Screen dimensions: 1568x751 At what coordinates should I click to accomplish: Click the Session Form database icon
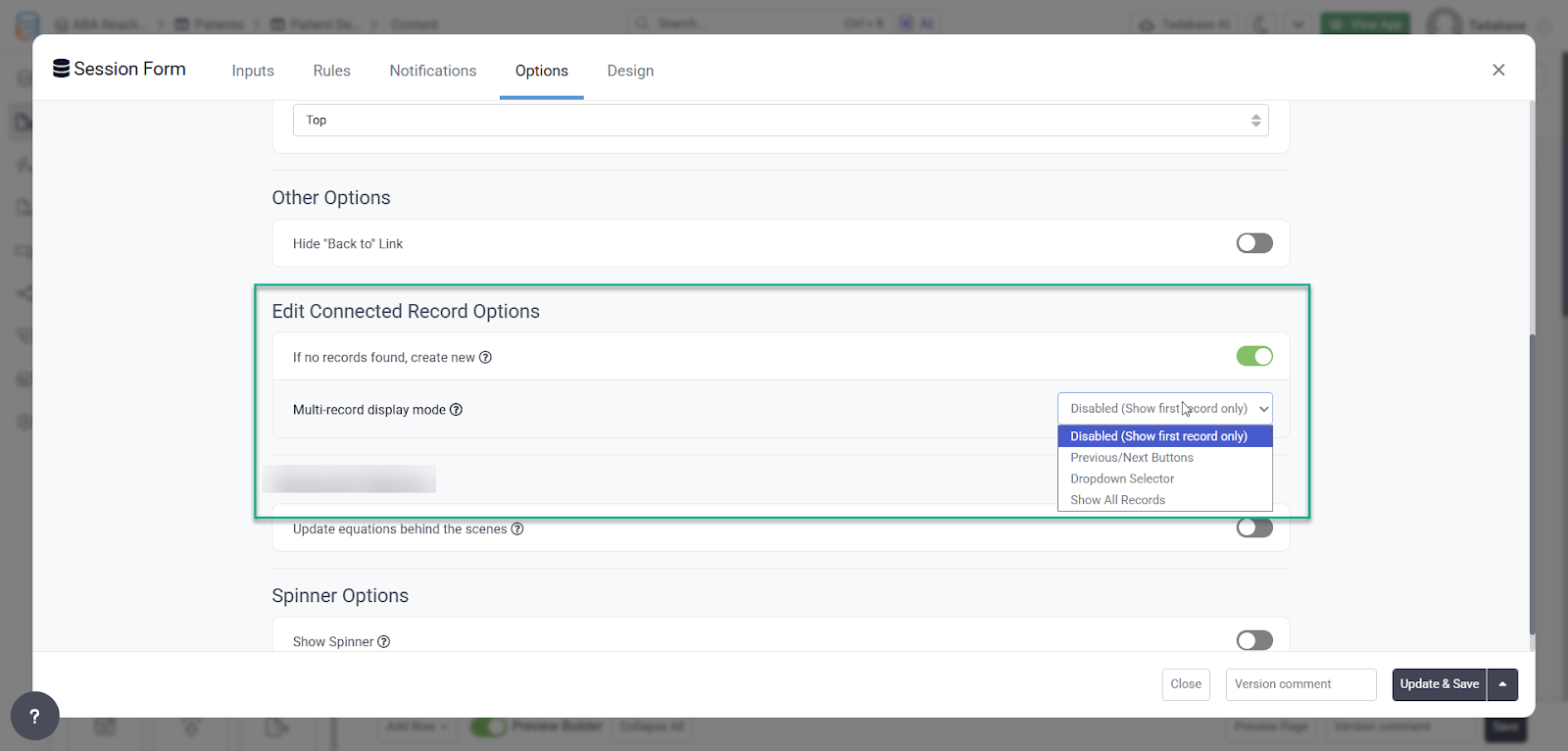coord(61,69)
